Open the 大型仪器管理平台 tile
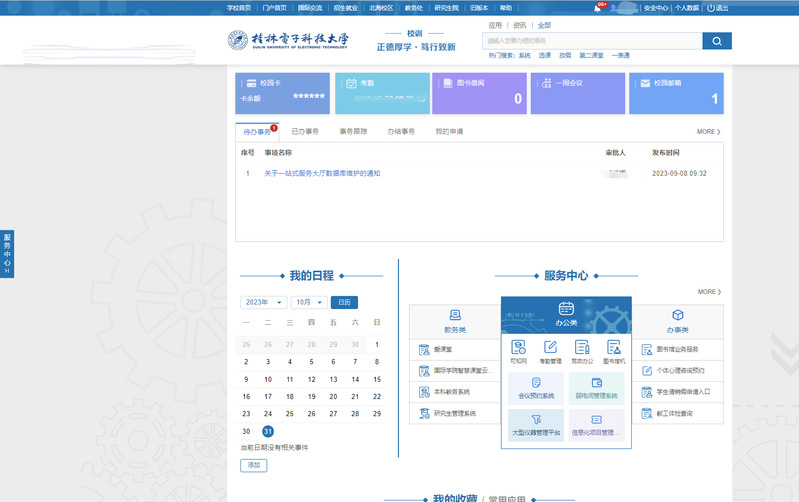799x502 pixels. [x=537, y=425]
